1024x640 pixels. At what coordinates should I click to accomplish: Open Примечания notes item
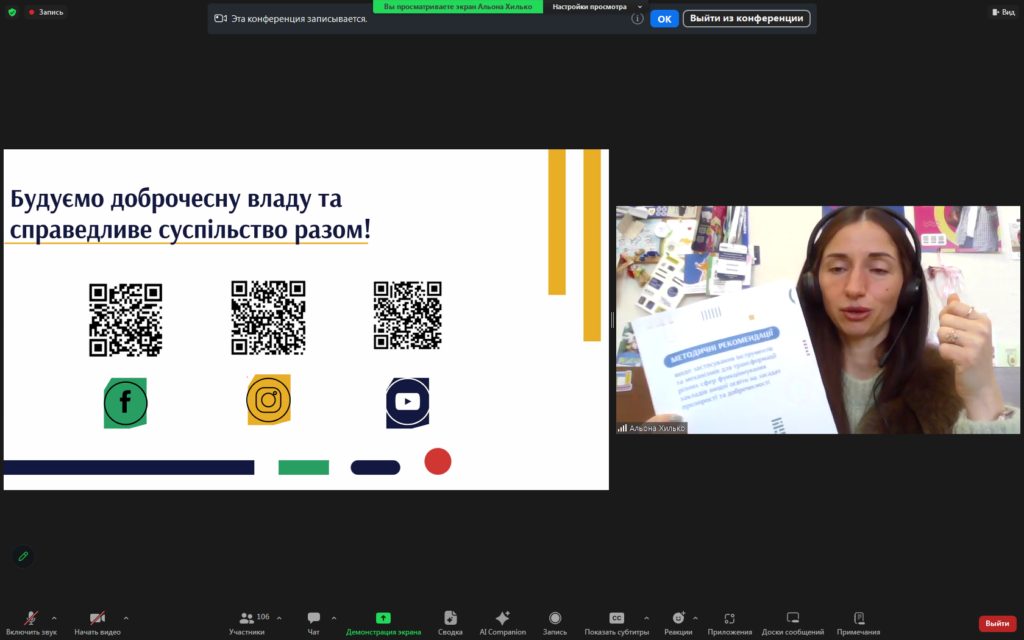click(858, 619)
